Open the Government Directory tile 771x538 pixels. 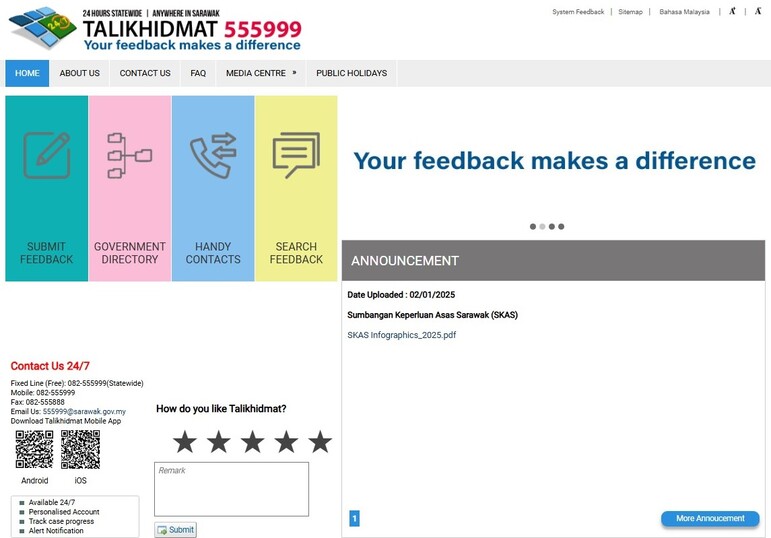(130, 188)
